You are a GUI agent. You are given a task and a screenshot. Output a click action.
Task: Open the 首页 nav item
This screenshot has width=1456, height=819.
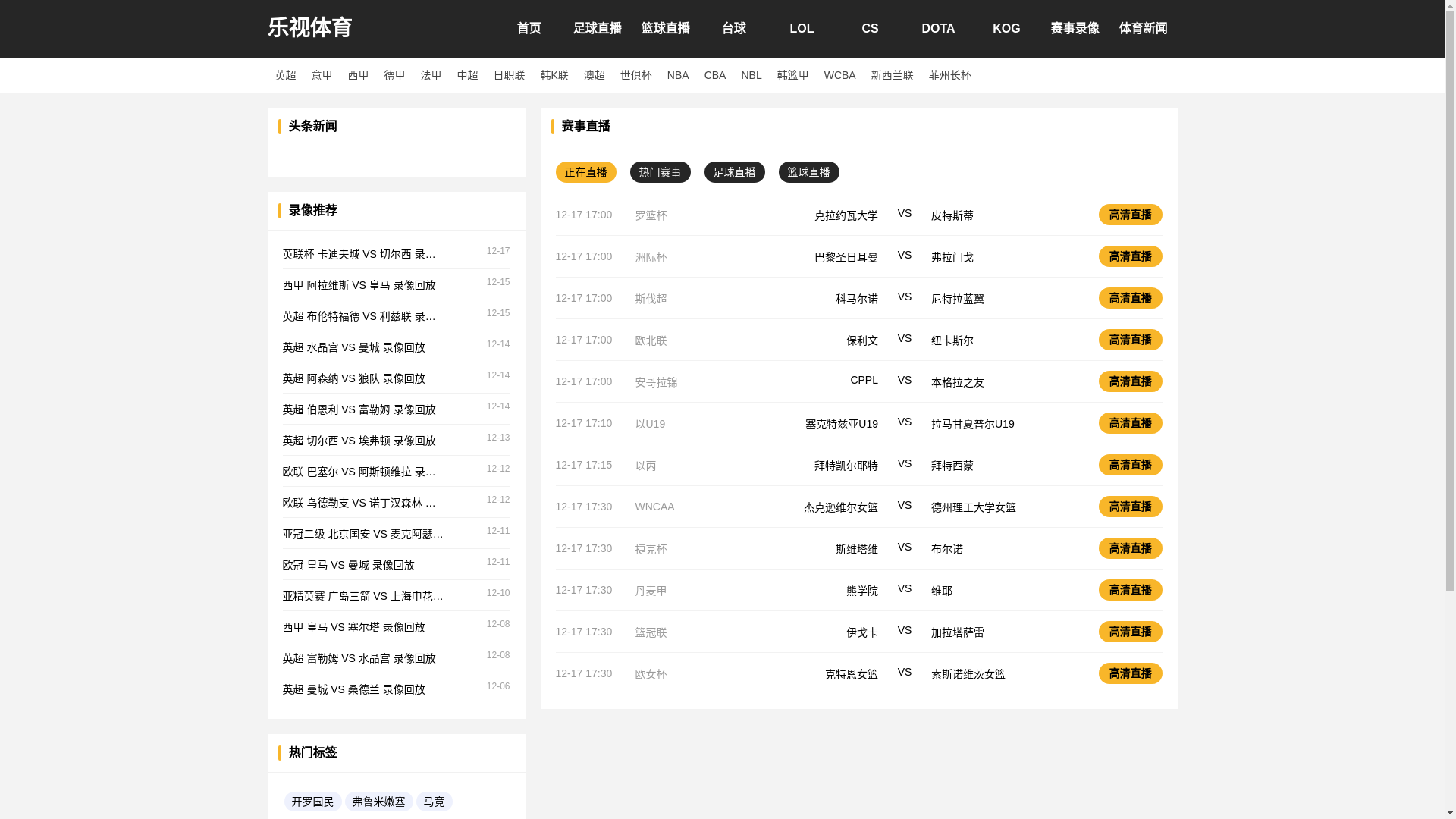(x=529, y=29)
